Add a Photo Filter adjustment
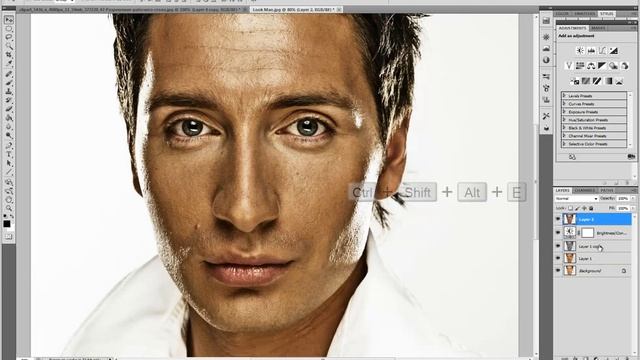 613,66
